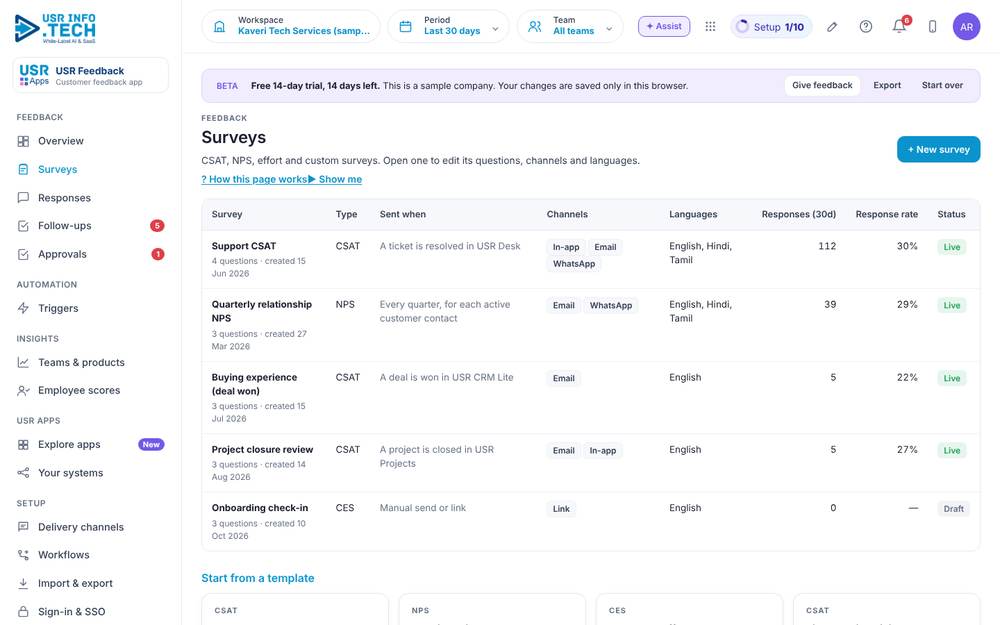Open Approvals in the sidebar
Image resolution: width=1000 pixels, height=625 pixels.
click(x=91, y=254)
